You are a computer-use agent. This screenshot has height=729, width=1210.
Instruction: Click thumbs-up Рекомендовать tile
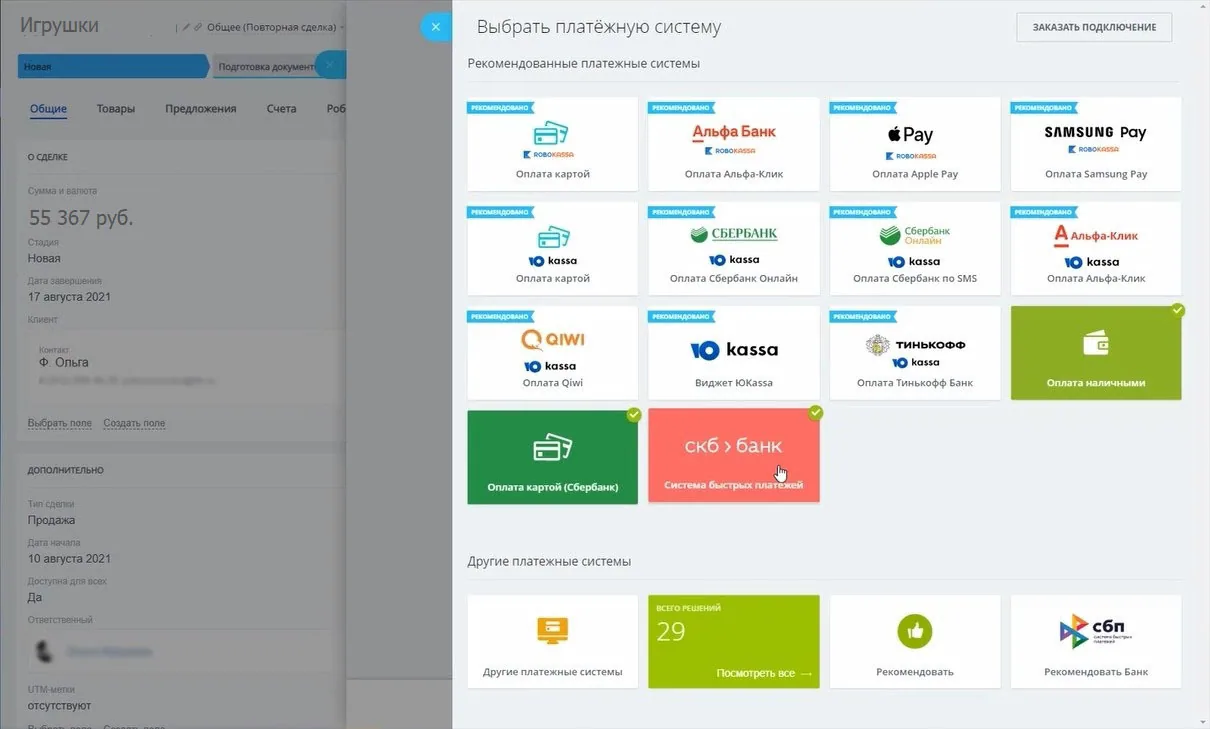click(x=915, y=642)
